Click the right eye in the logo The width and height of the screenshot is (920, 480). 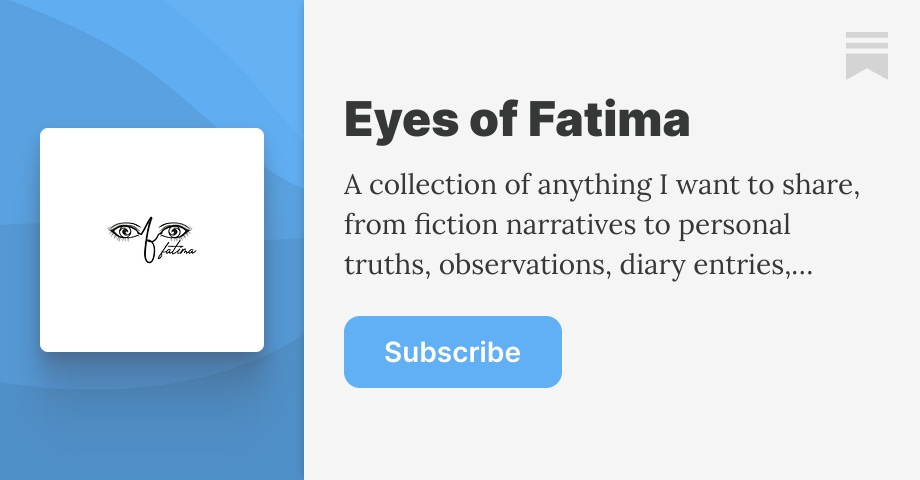click(174, 231)
